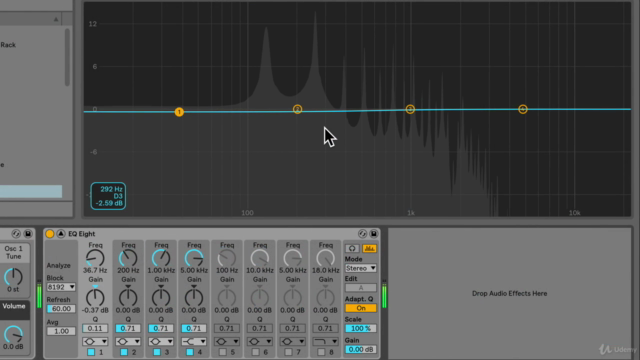Open the band 2 filter type dropdown
Screen dimensions: 640x360
tap(128, 341)
